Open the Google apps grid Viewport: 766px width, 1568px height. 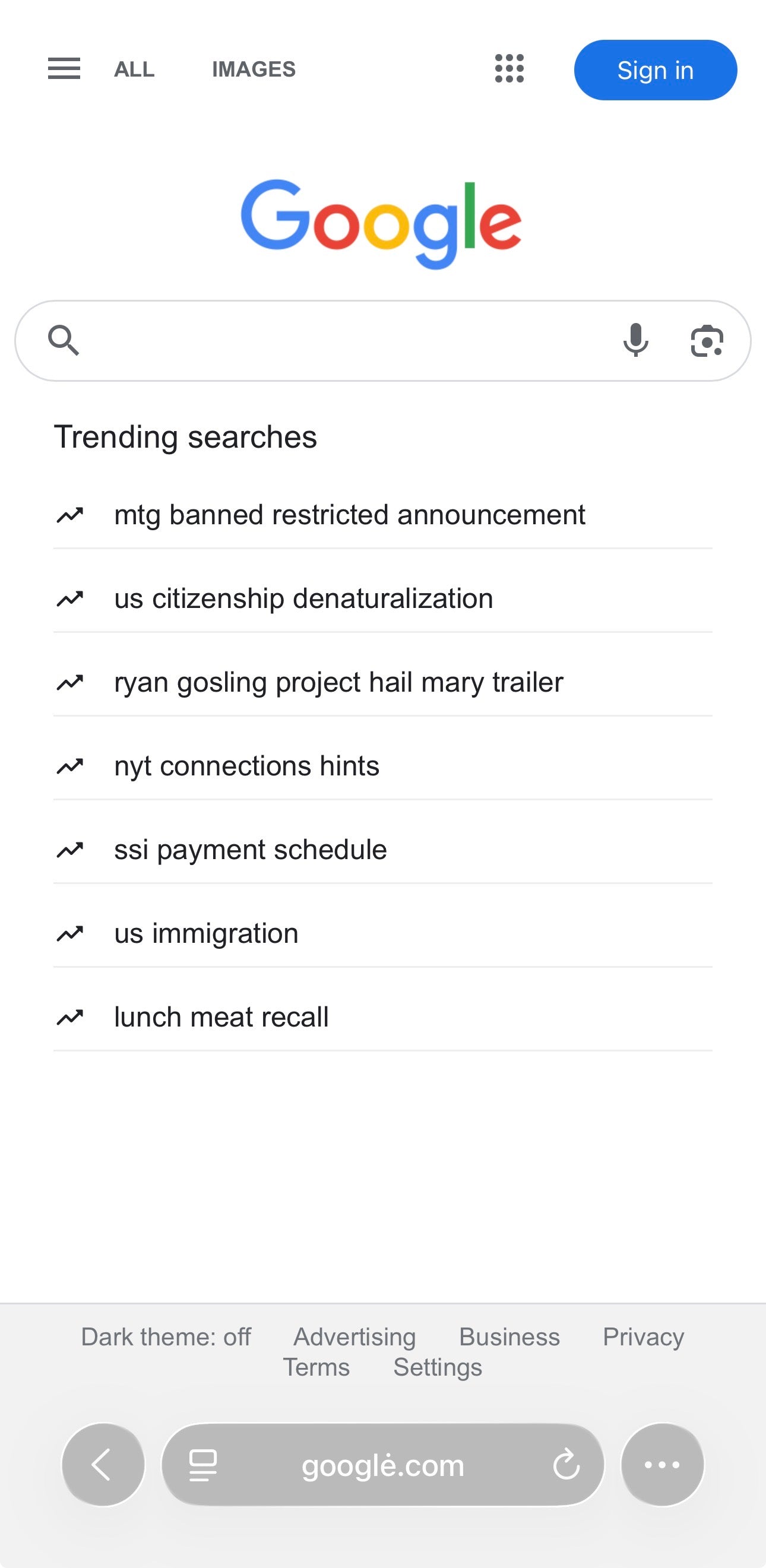click(509, 69)
